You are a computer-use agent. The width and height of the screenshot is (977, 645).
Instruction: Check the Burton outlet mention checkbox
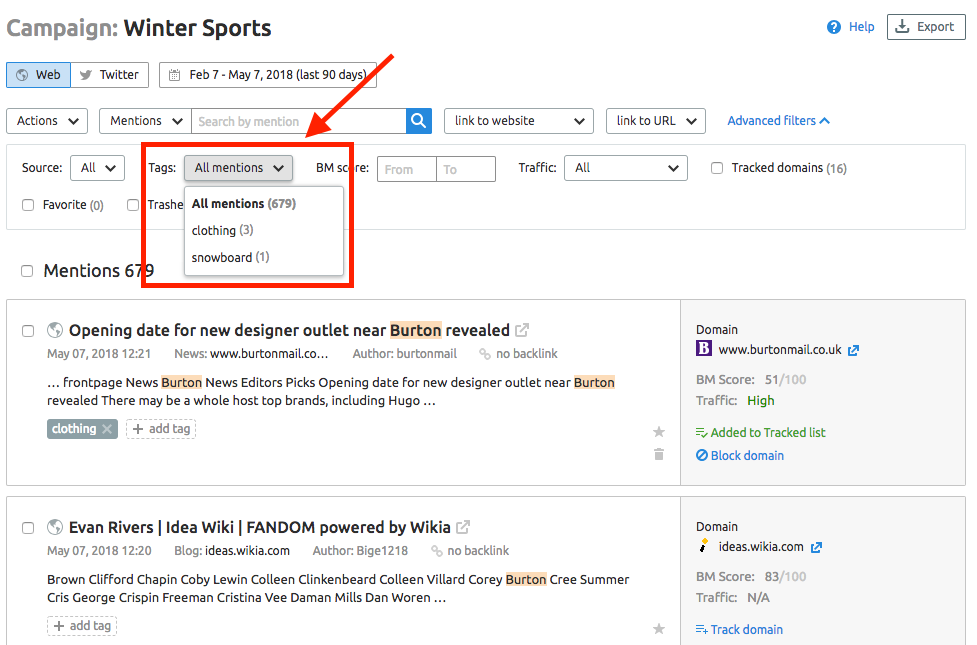tap(28, 331)
